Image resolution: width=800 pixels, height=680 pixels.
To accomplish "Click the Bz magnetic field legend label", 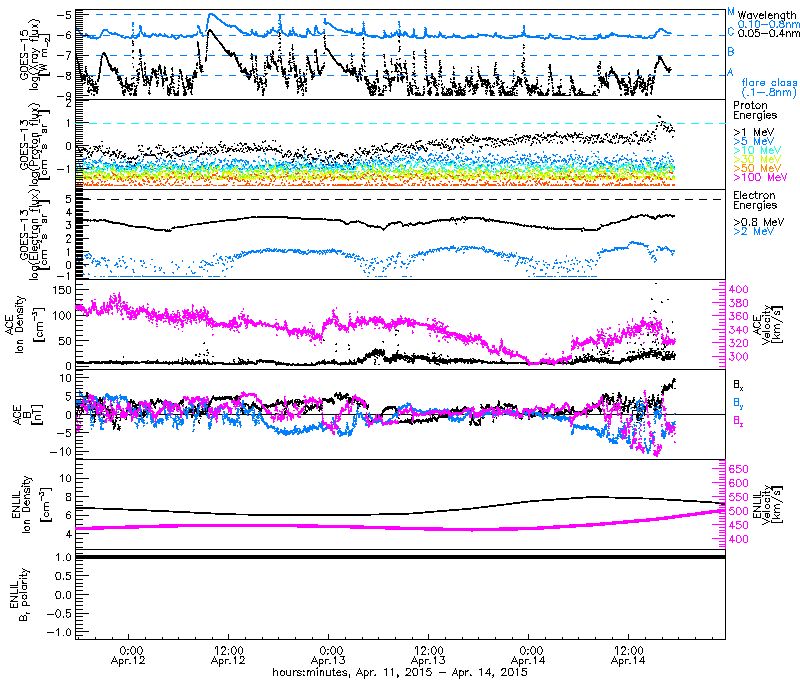I will pyautogui.click(x=738, y=421).
